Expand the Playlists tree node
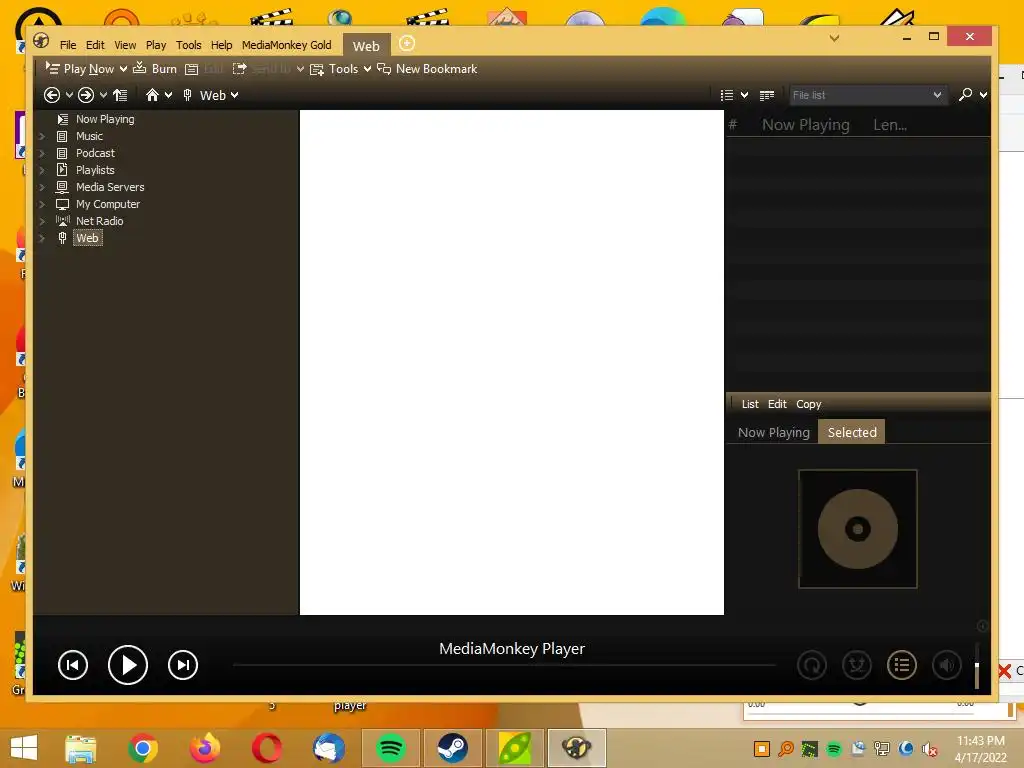Viewport: 1024px width, 768px height. 42,170
